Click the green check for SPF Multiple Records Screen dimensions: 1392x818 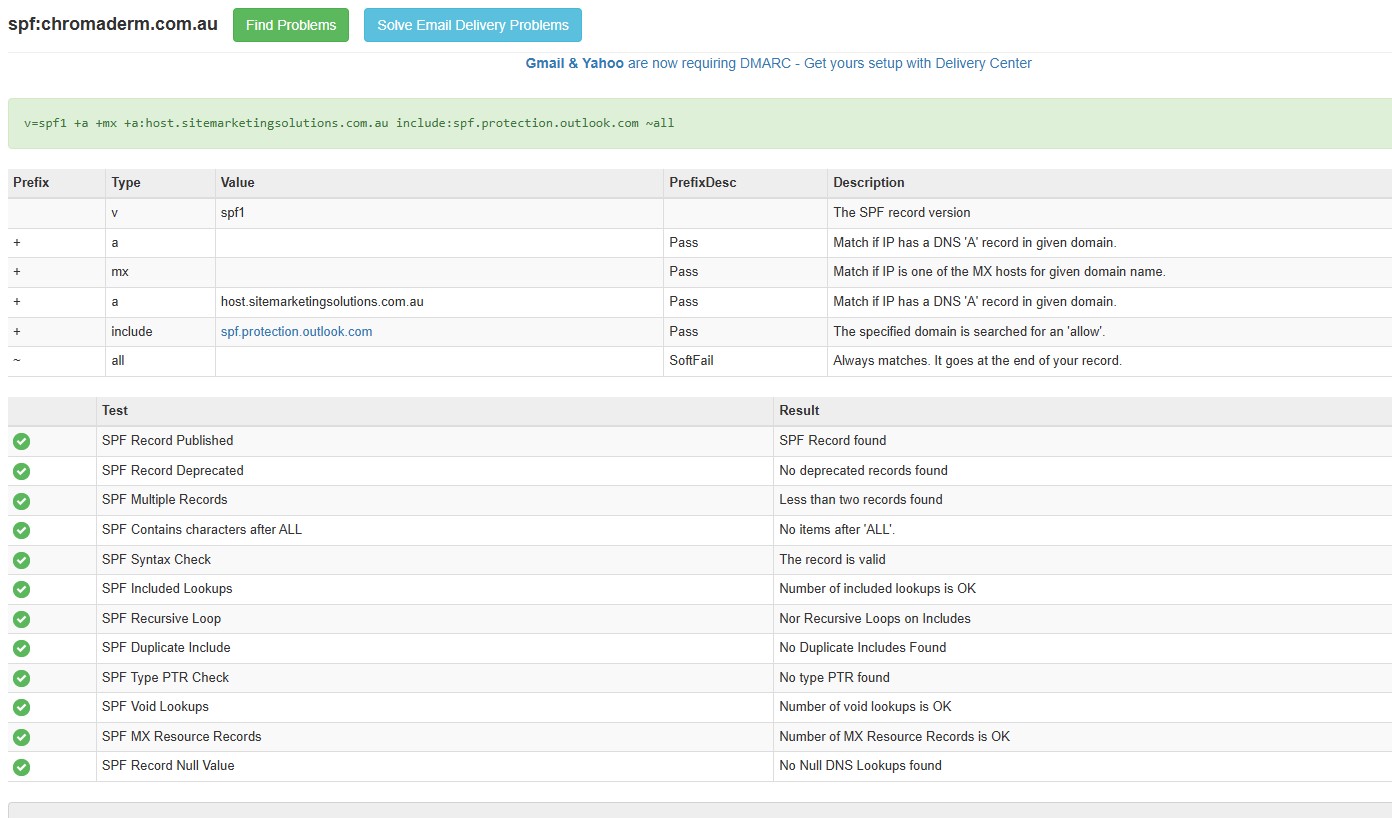click(21, 500)
